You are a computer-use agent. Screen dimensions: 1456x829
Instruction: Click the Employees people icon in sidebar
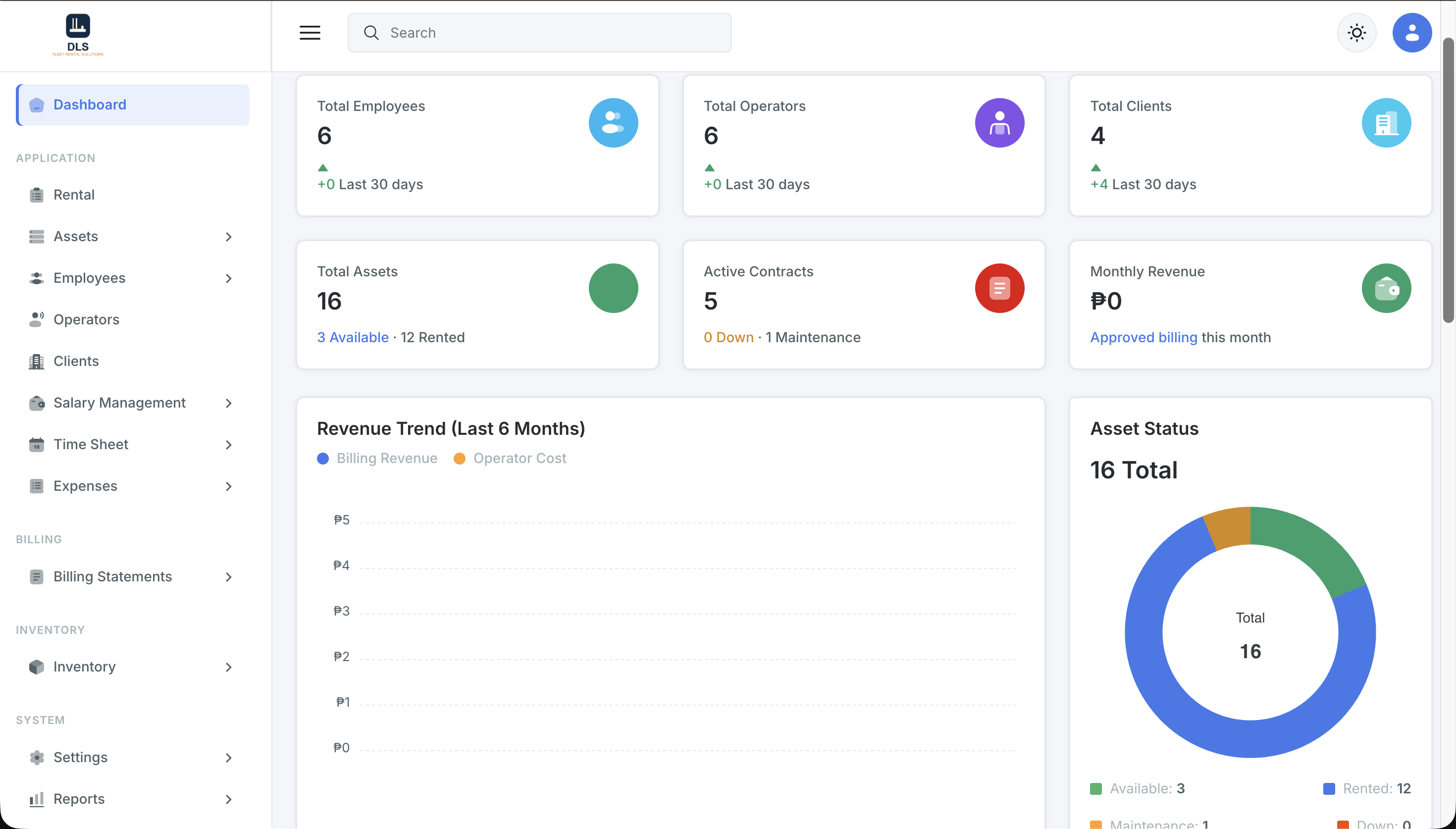pyautogui.click(x=37, y=278)
